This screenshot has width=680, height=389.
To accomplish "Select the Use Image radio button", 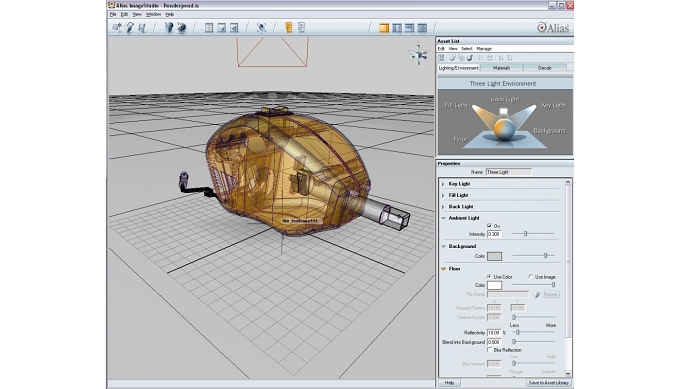I will click(x=531, y=277).
